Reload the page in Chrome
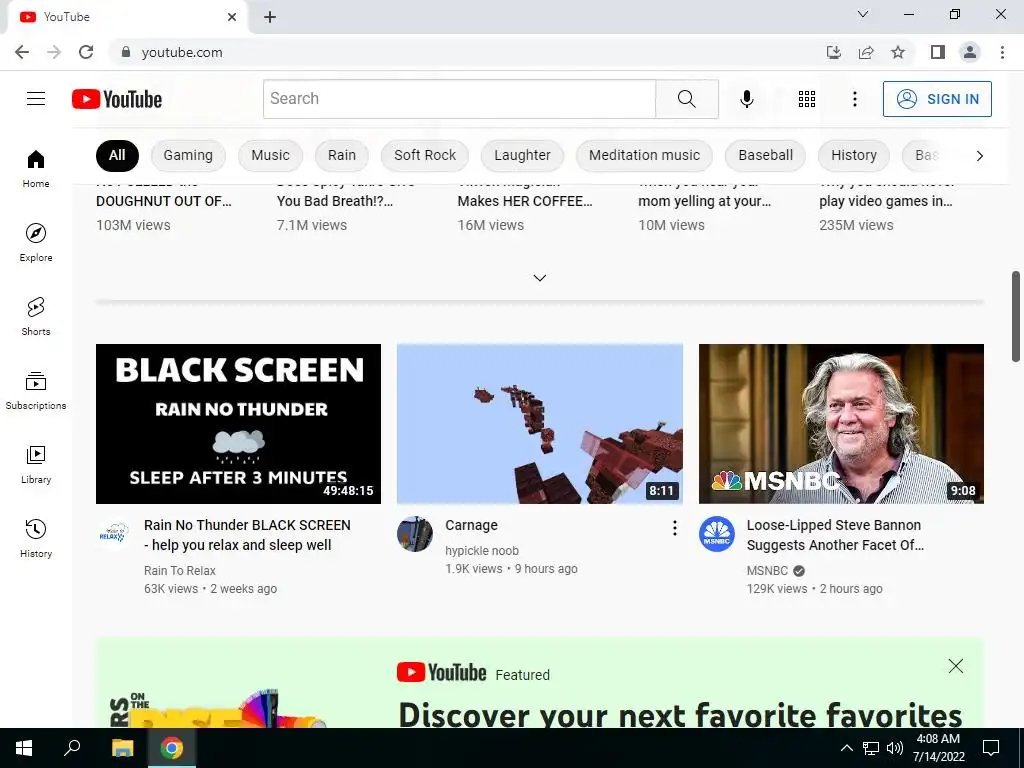This screenshot has width=1024, height=768. (x=86, y=52)
